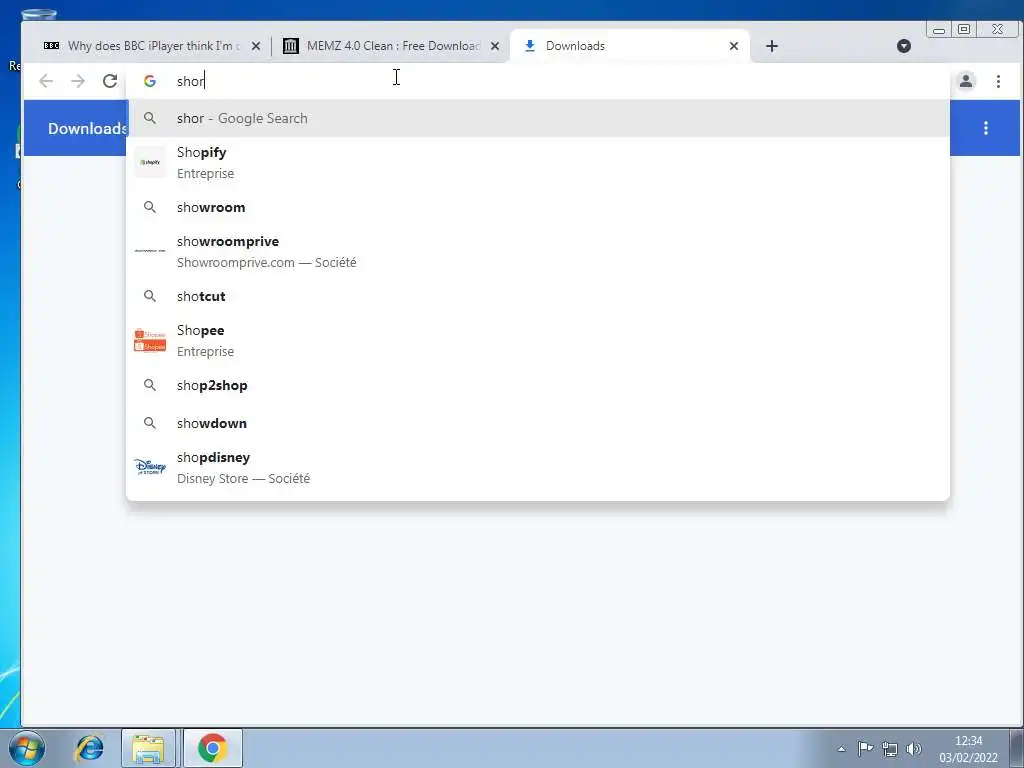
Task: Pick the 'showroom' search suggestion
Action: point(538,207)
